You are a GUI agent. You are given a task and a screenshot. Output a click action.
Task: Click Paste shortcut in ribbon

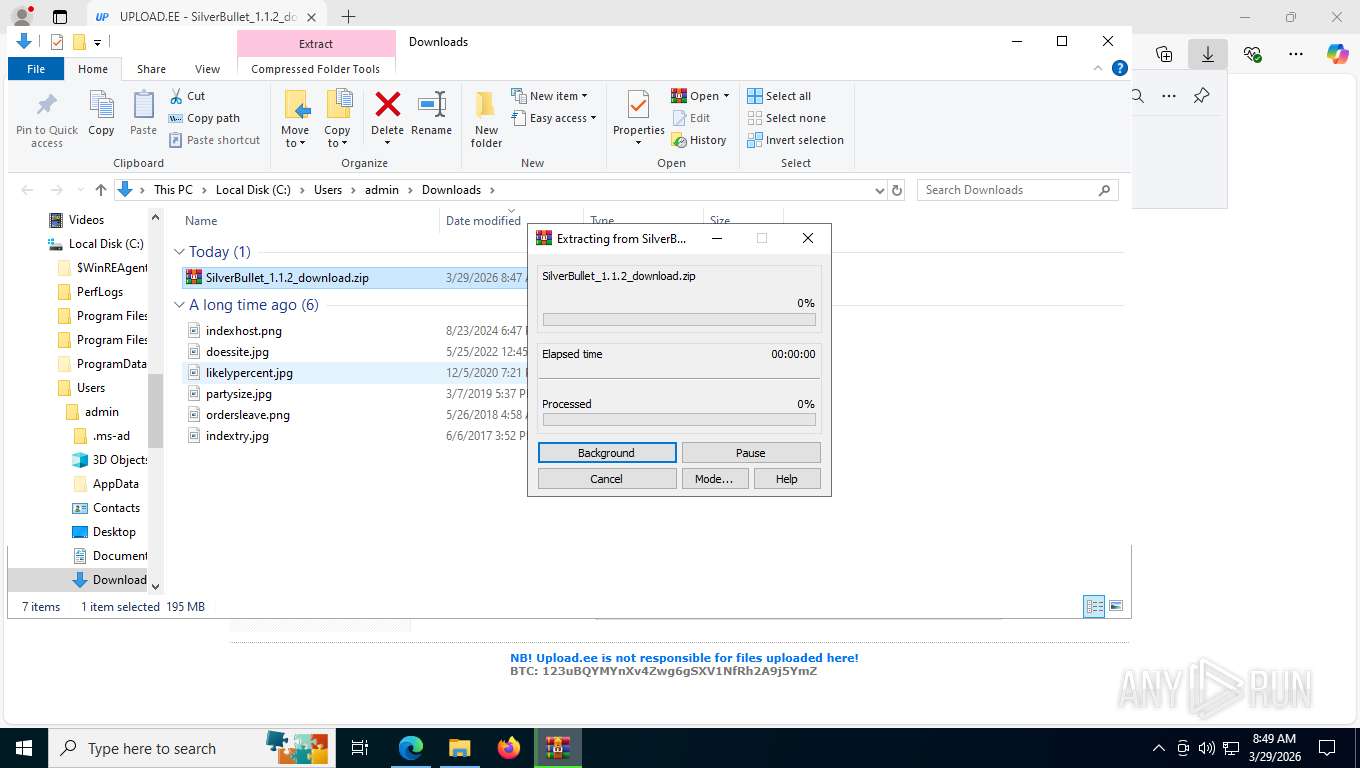pyautogui.click(x=214, y=140)
